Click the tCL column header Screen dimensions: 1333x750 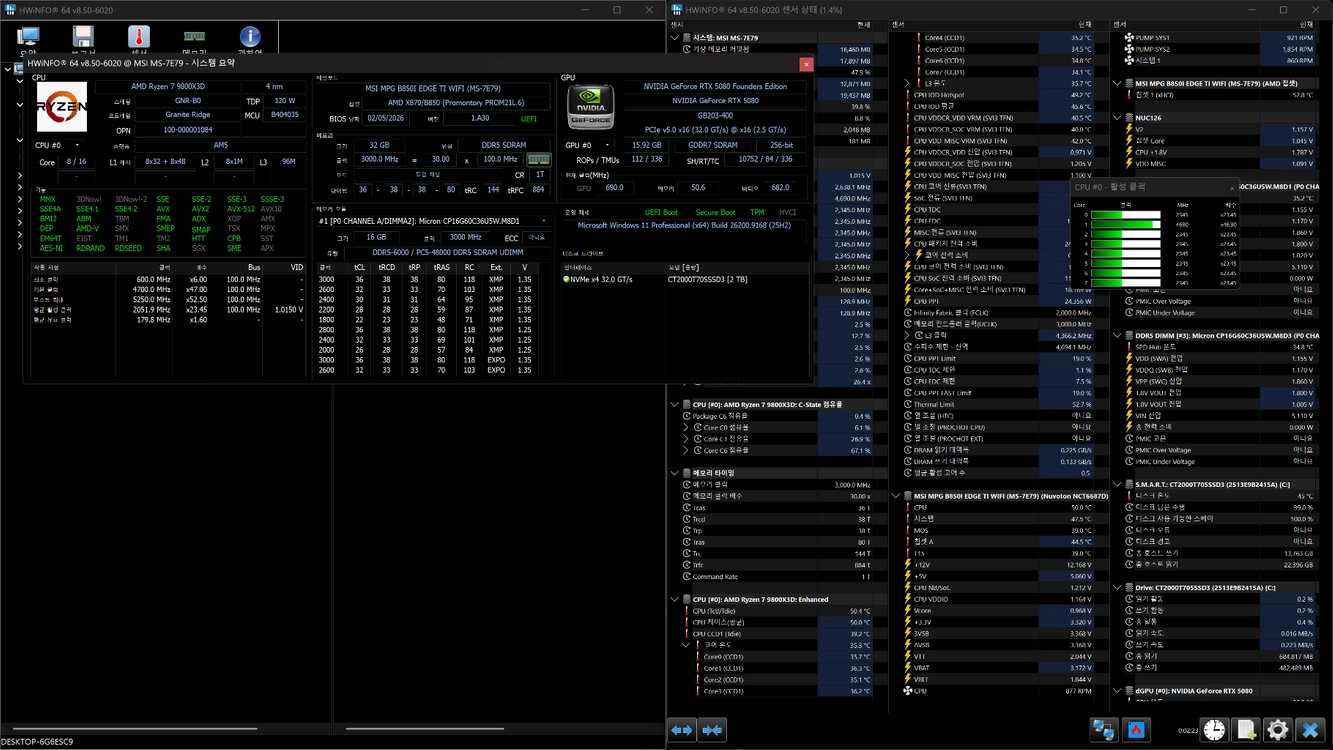pos(360,268)
